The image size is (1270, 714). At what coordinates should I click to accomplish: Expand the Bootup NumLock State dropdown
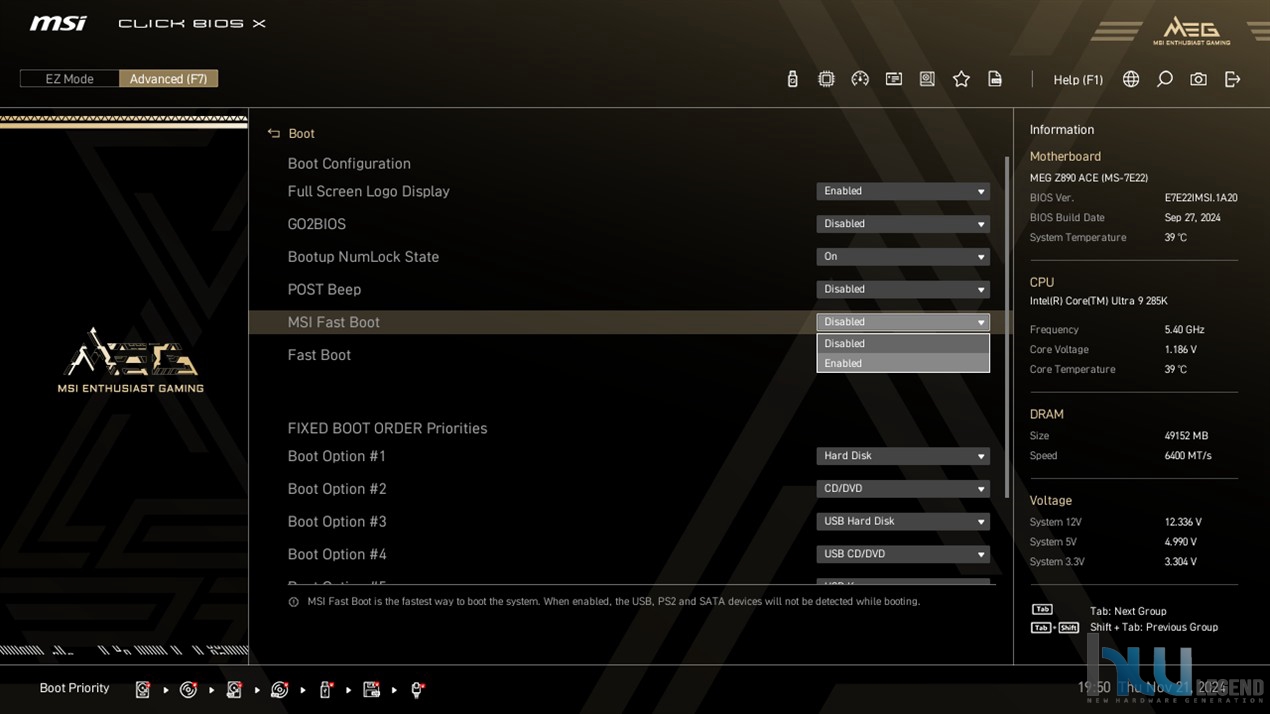click(903, 257)
